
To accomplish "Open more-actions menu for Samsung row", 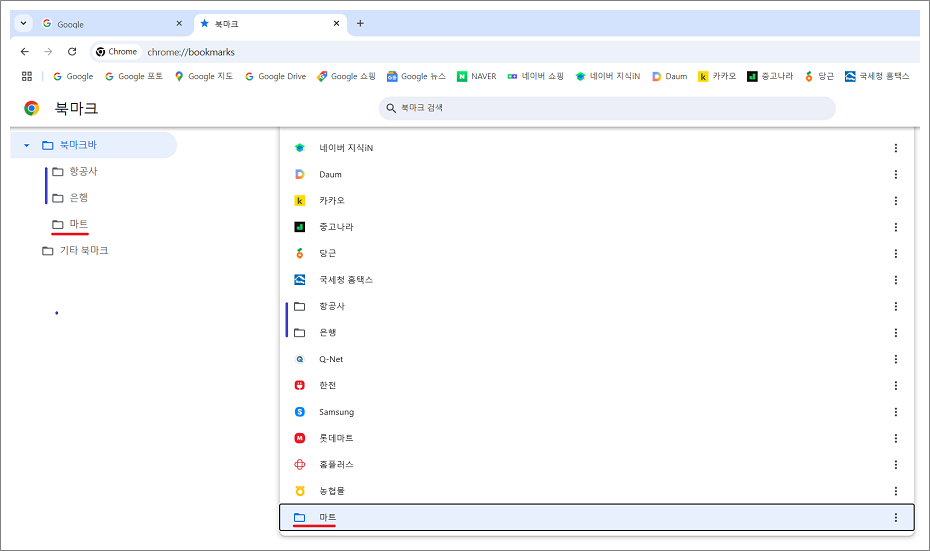I will (896, 412).
